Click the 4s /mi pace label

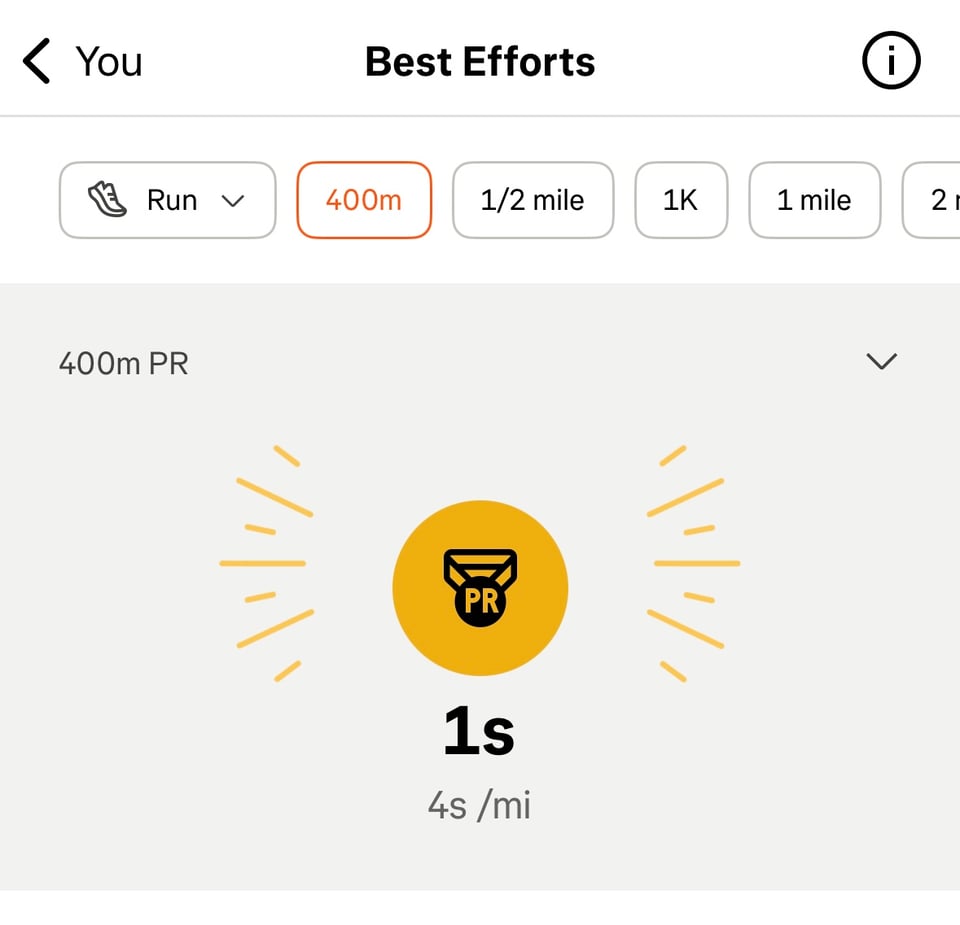tap(480, 803)
